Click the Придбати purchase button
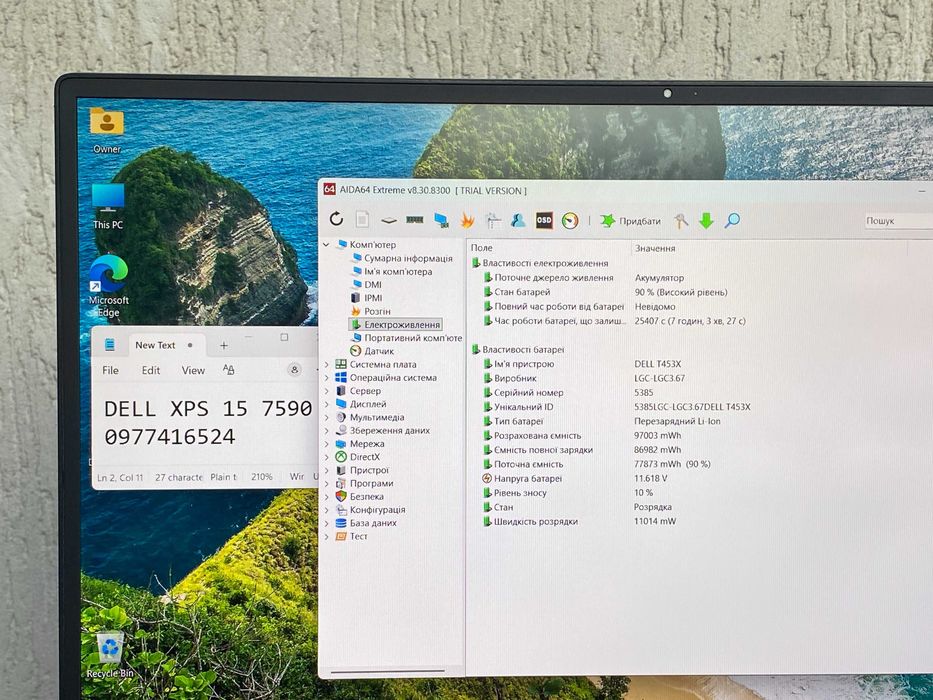This screenshot has width=933, height=700. (x=630, y=221)
